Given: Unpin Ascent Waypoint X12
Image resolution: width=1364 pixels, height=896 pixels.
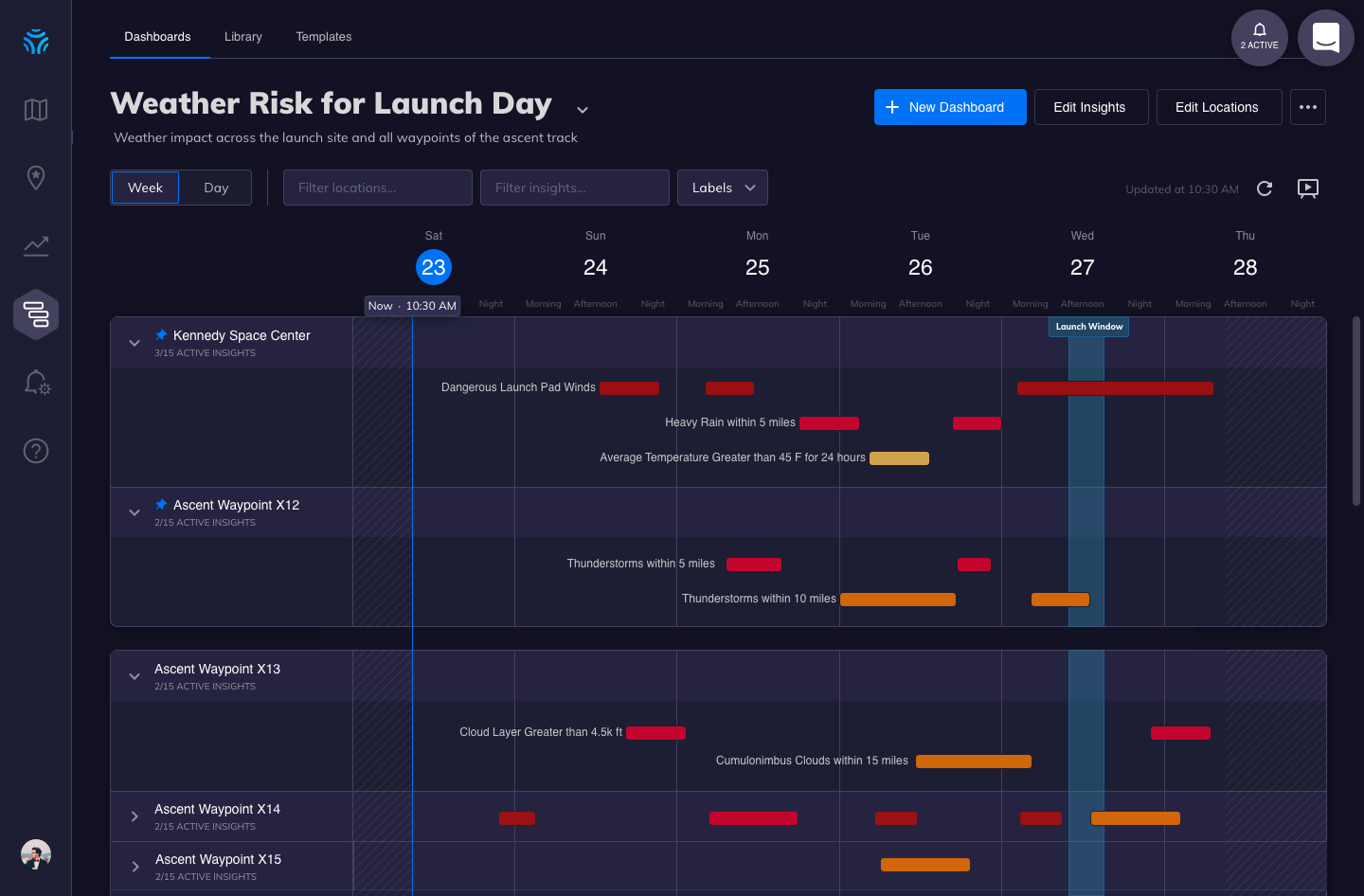Looking at the screenshot, I should [160, 504].
